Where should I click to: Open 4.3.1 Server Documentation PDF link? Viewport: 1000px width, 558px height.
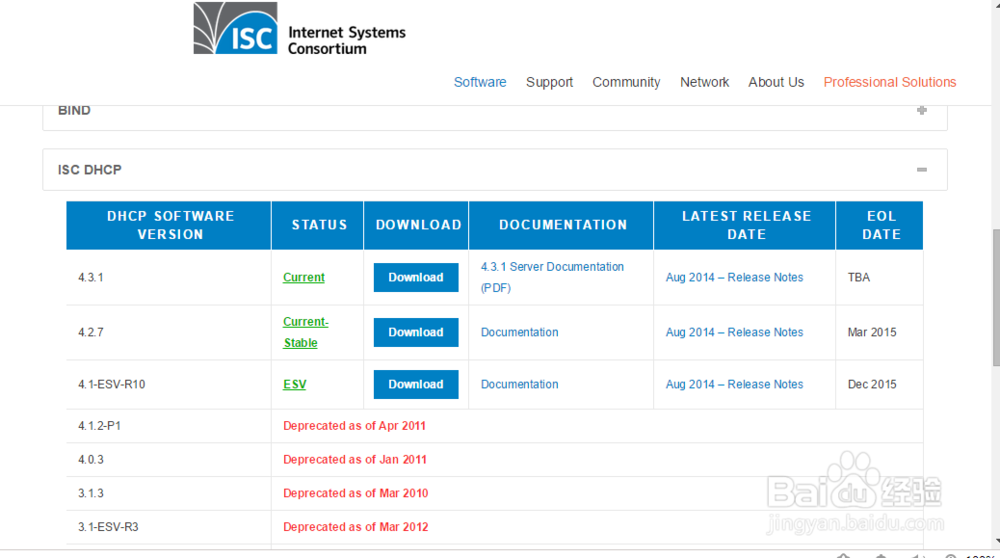click(x=552, y=277)
